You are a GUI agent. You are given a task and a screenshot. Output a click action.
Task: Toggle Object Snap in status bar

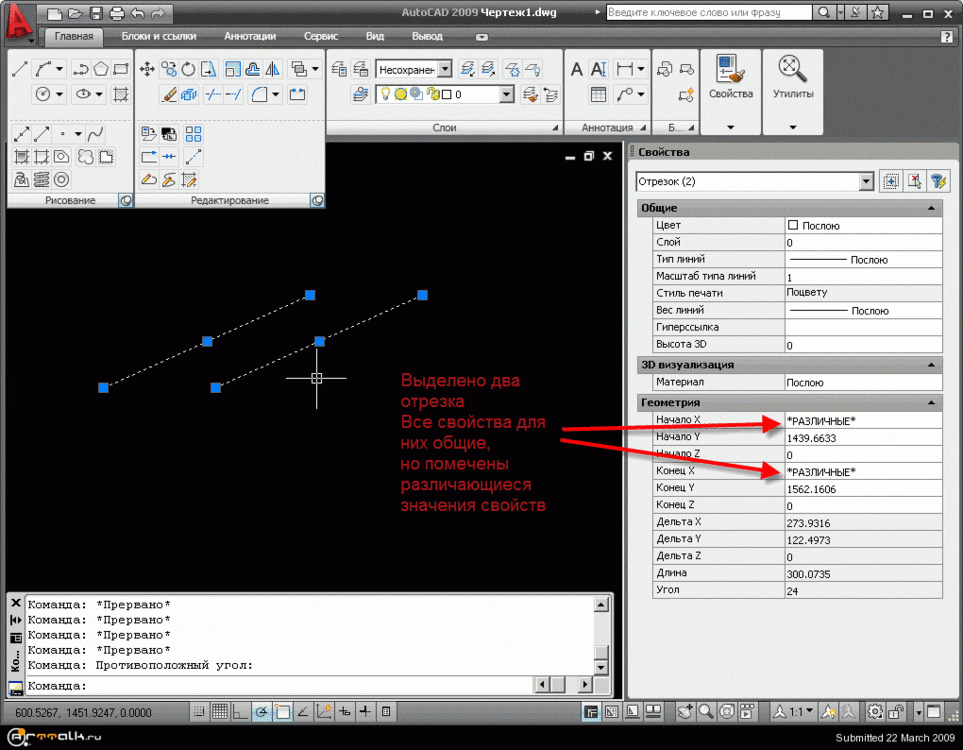pos(282,712)
